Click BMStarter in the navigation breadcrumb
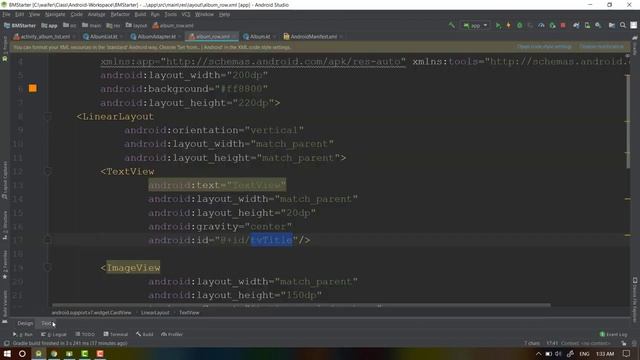 20,25
